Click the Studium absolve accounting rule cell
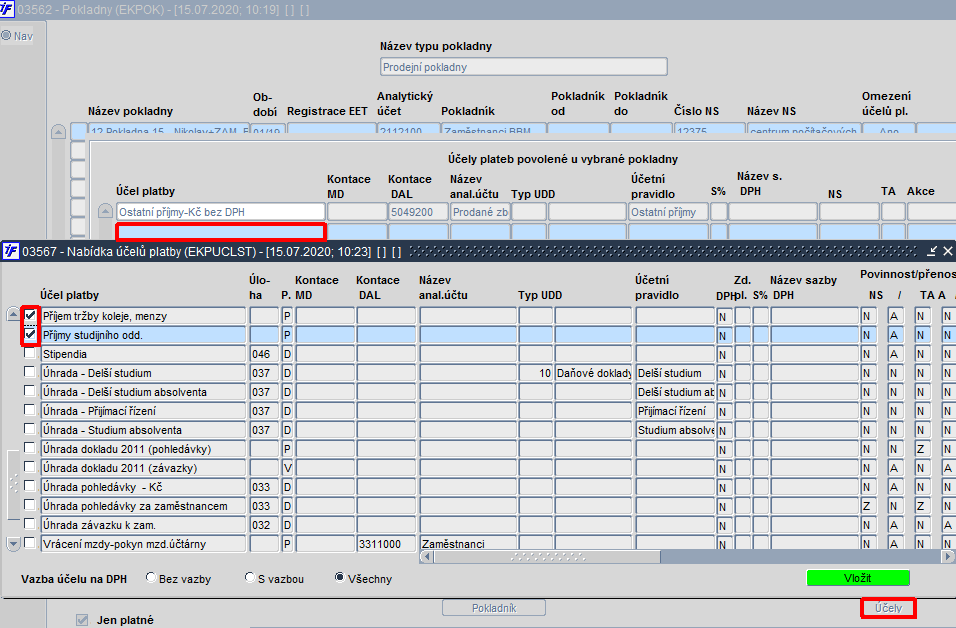956x628 pixels. [x=675, y=430]
